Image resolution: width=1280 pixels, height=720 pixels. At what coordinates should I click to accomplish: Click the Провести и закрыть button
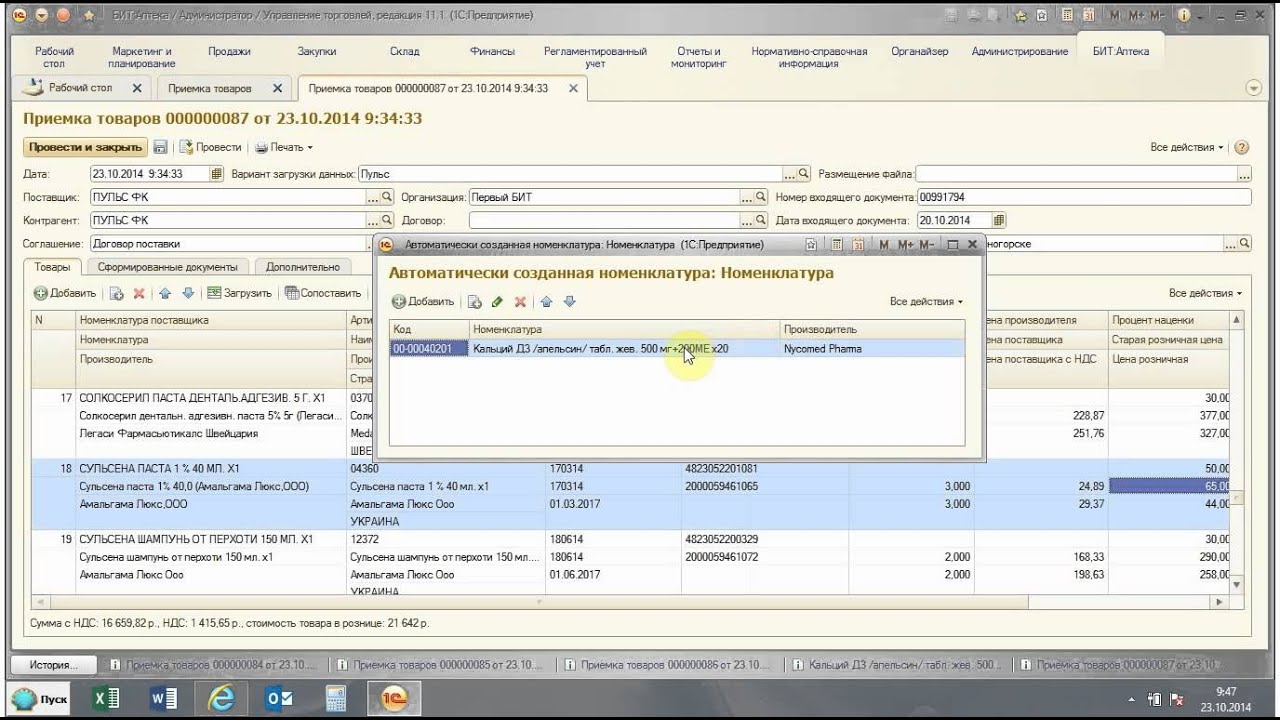pyautogui.click(x=85, y=147)
